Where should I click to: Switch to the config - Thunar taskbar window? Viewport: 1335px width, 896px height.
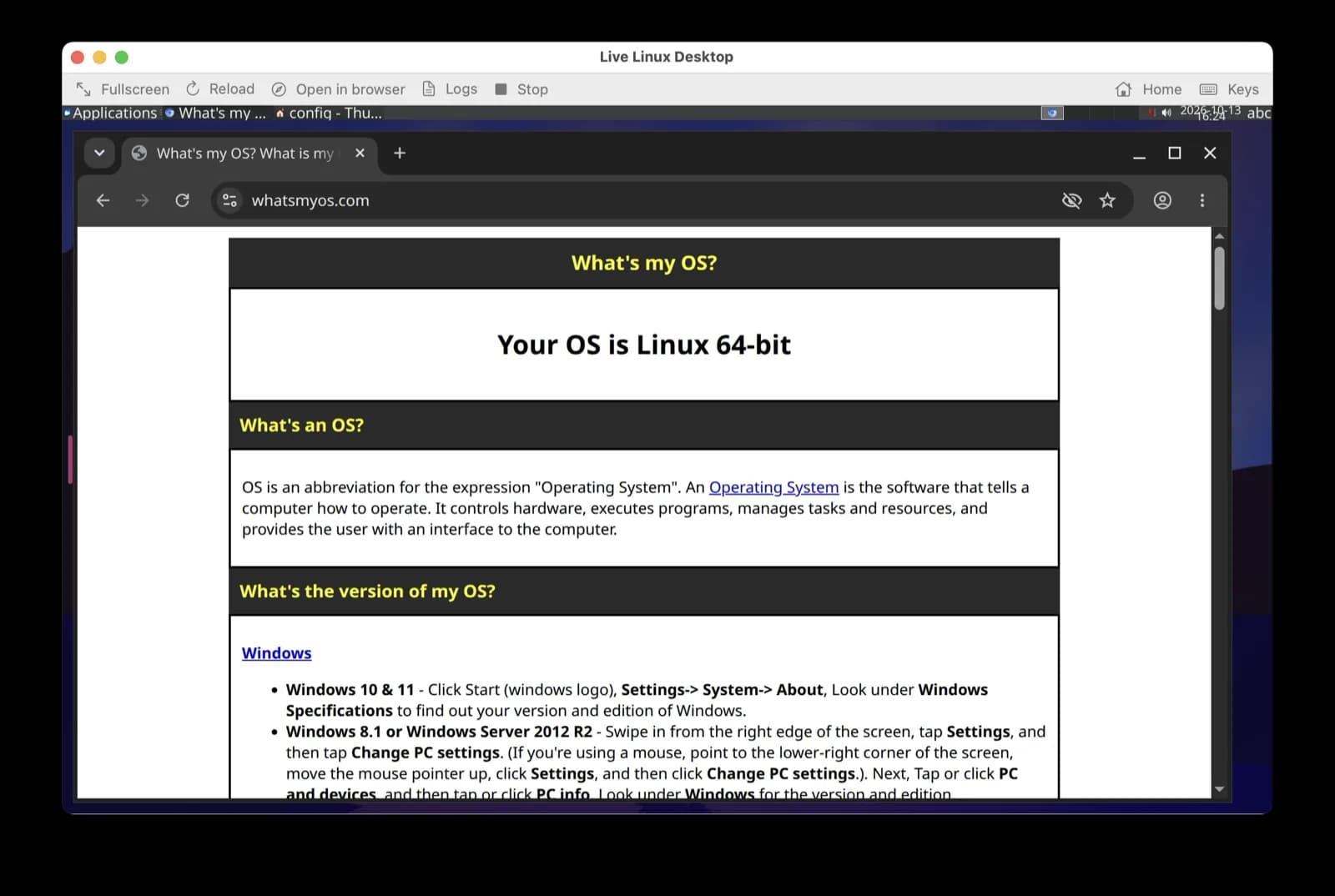pyautogui.click(x=328, y=113)
